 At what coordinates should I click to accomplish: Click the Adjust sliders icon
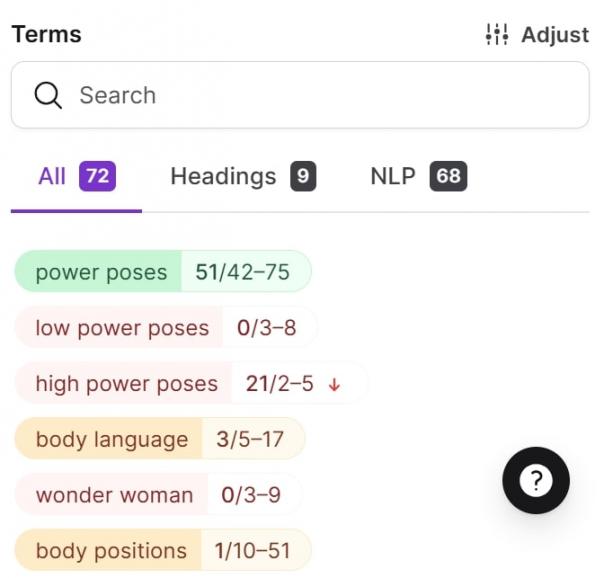(x=496, y=35)
